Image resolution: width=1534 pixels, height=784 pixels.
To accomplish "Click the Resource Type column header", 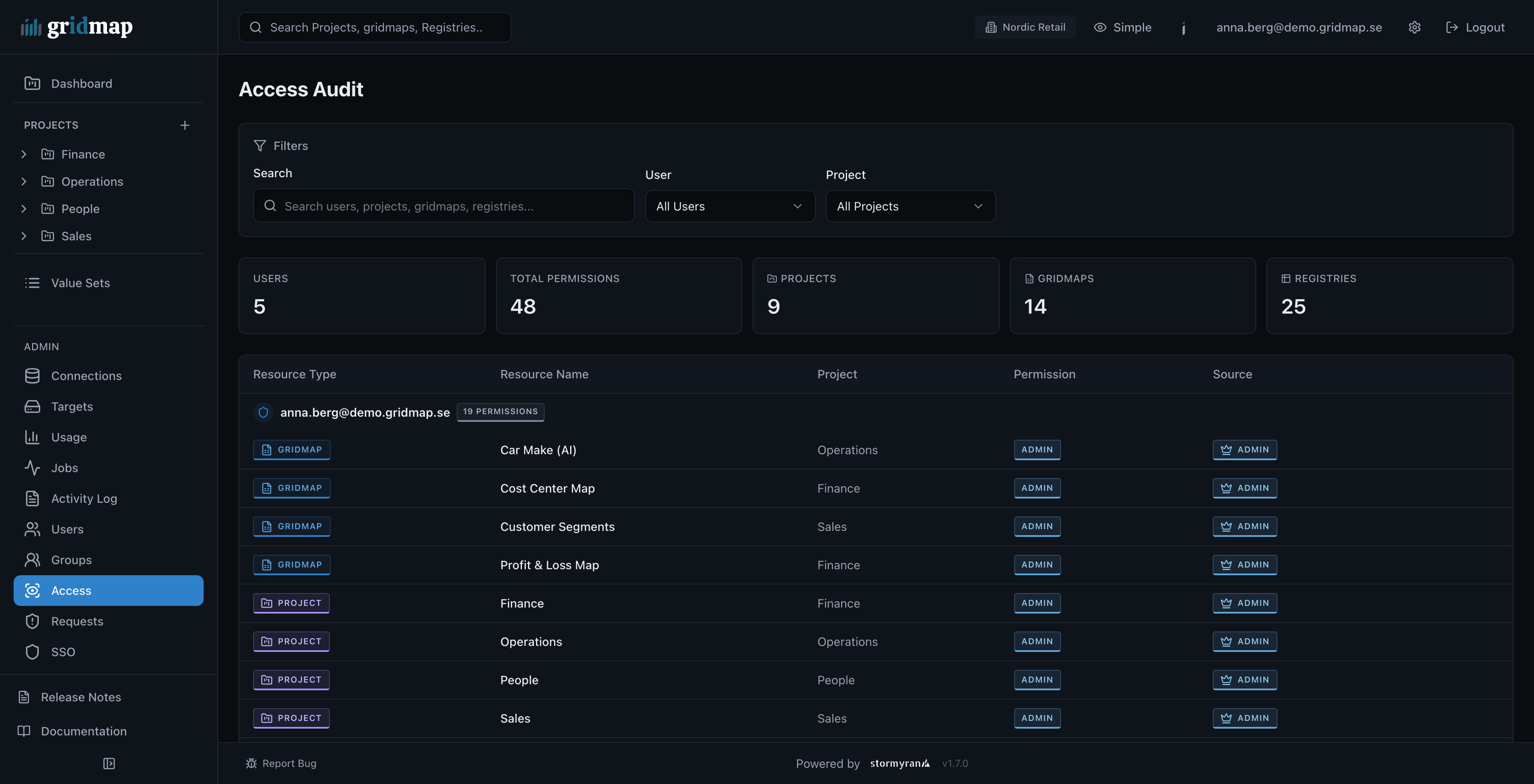I will [x=295, y=375].
